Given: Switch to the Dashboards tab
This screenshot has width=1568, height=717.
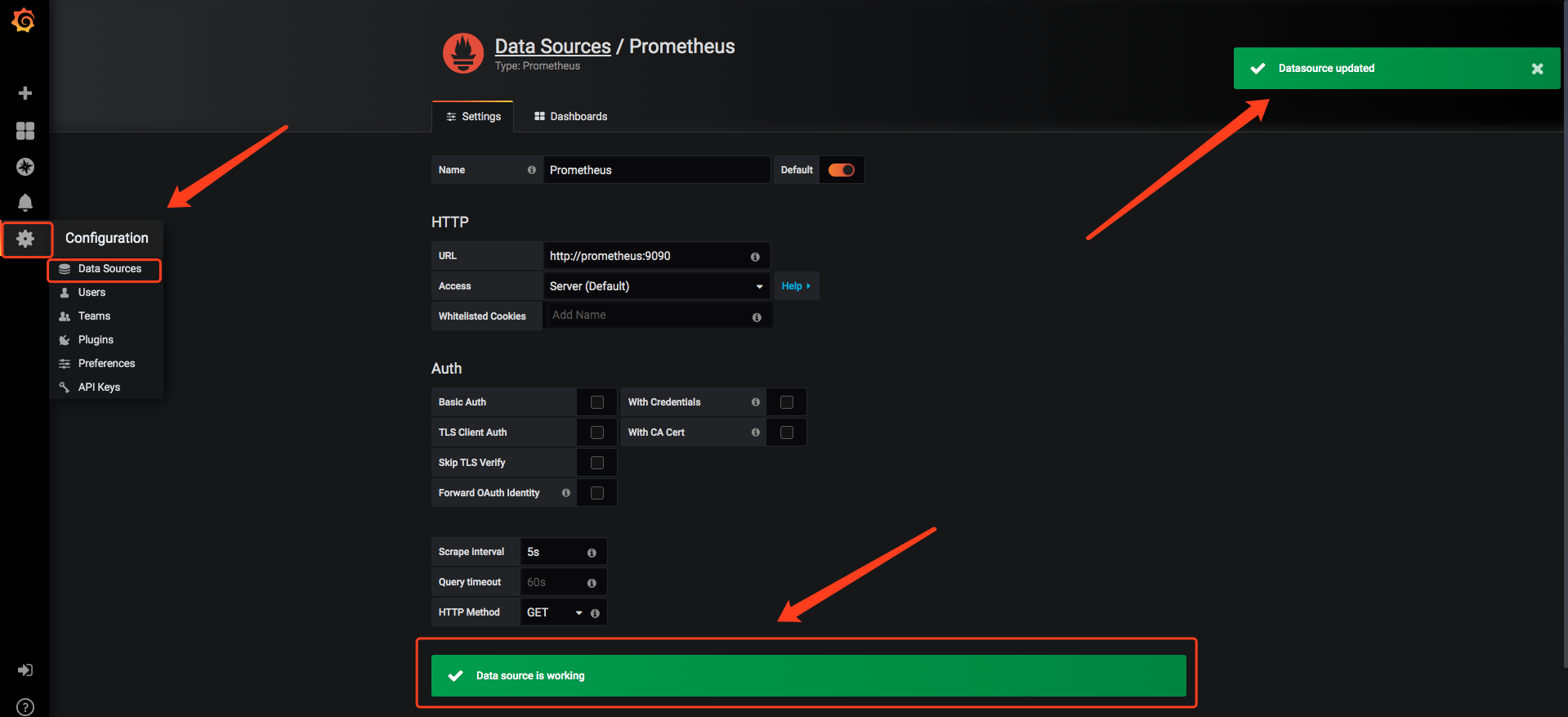Looking at the screenshot, I should [x=570, y=117].
